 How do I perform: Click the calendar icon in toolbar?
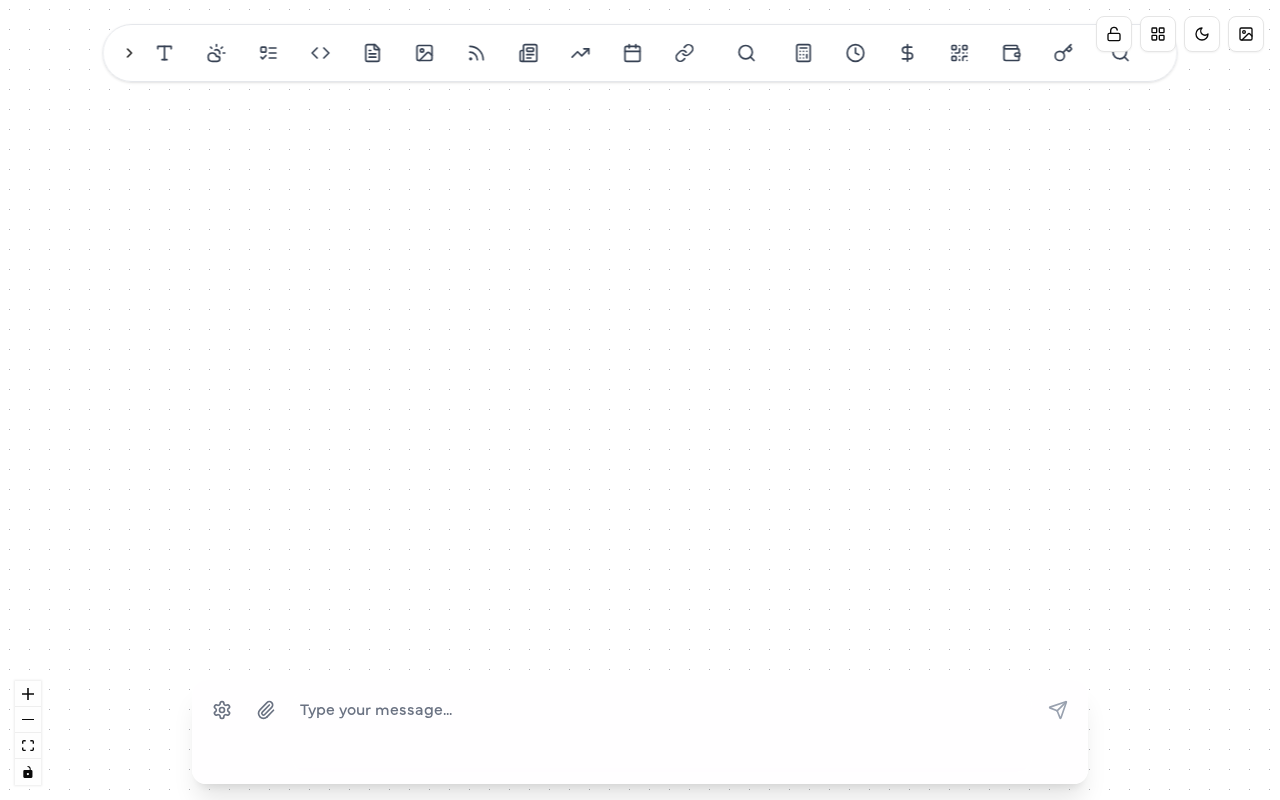coord(632,53)
